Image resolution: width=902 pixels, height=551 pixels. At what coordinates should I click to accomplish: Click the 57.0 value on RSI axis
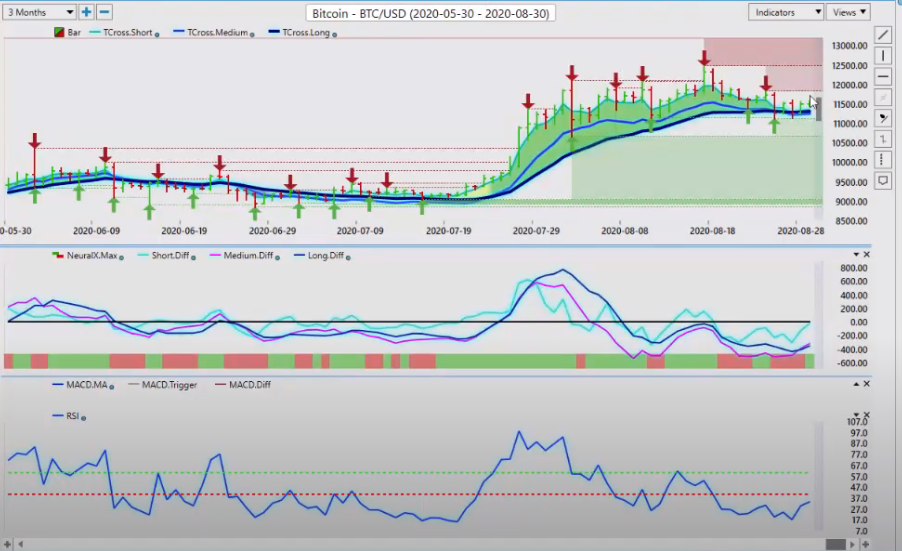(x=858, y=477)
